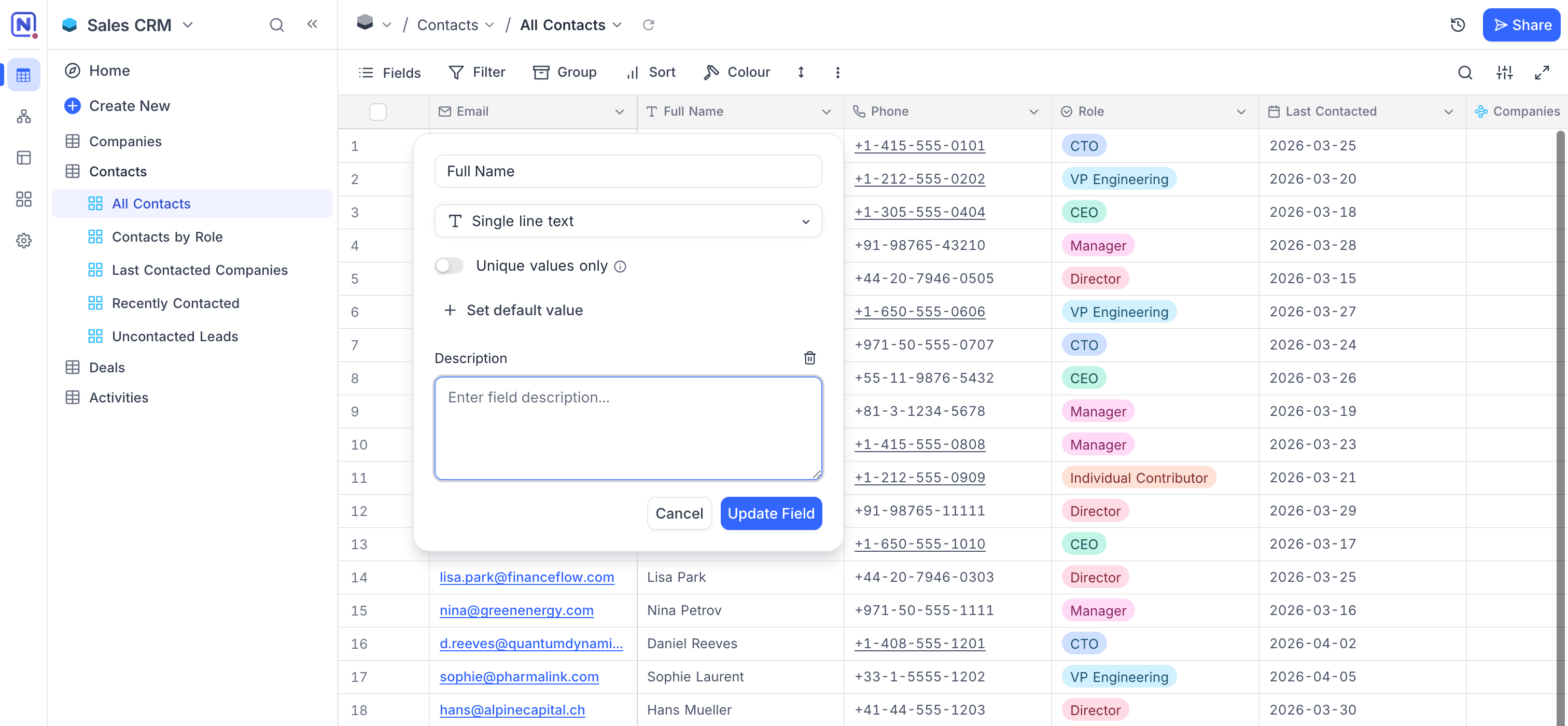The width and height of the screenshot is (1568, 726).
Task: Click the info icon beside Unique values only
Action: pyautogui.click(x=620, y=267)
